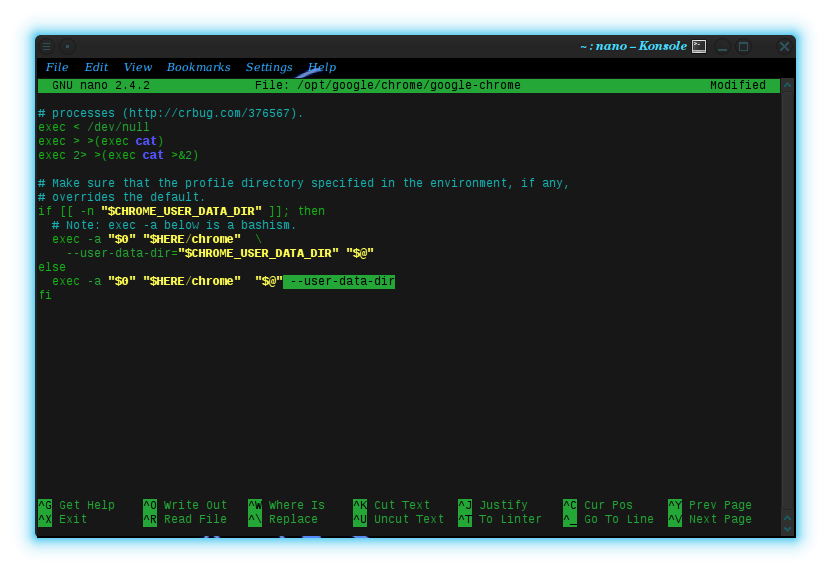Click the 'exec 2> >(exec cat >&2)' line
The image size is (831, 573).
(118, 155)
